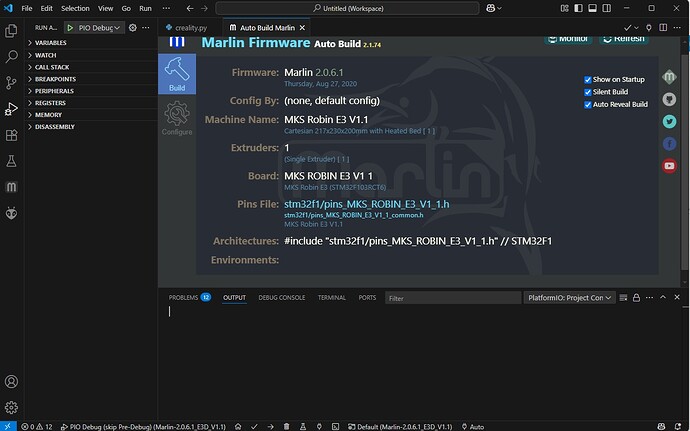Open the File menu
This screenshot has height=431, width=690.
pos(27,8)
